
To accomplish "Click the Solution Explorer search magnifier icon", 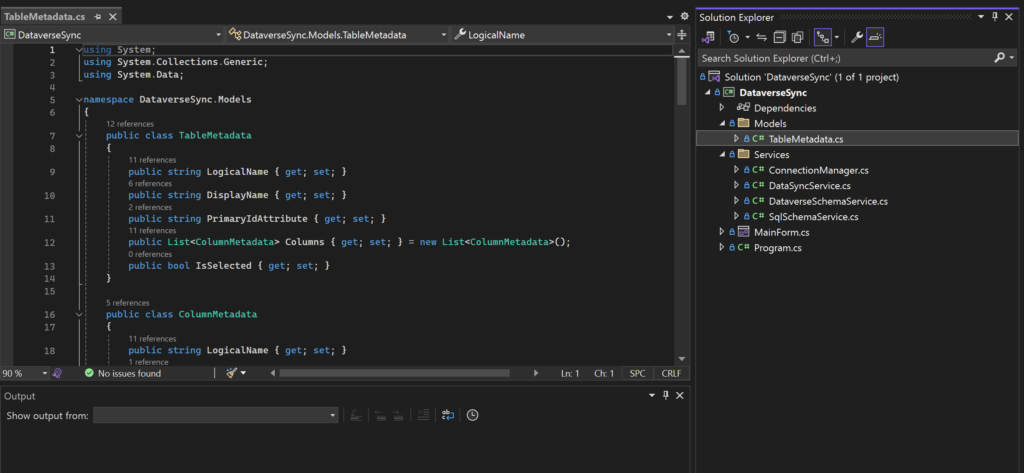I will [x=999, y=58].
